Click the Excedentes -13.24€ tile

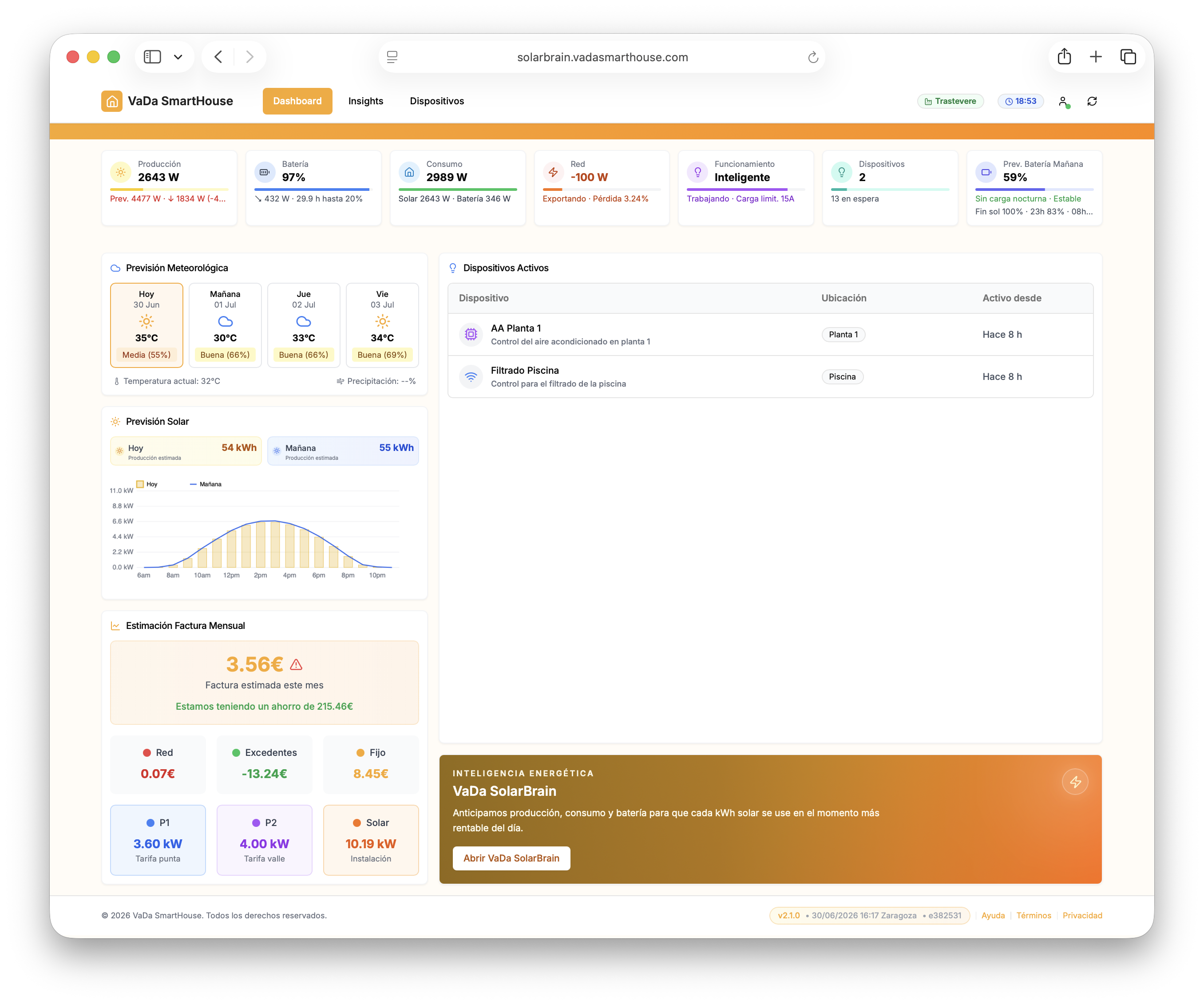[x=264, y=764]
